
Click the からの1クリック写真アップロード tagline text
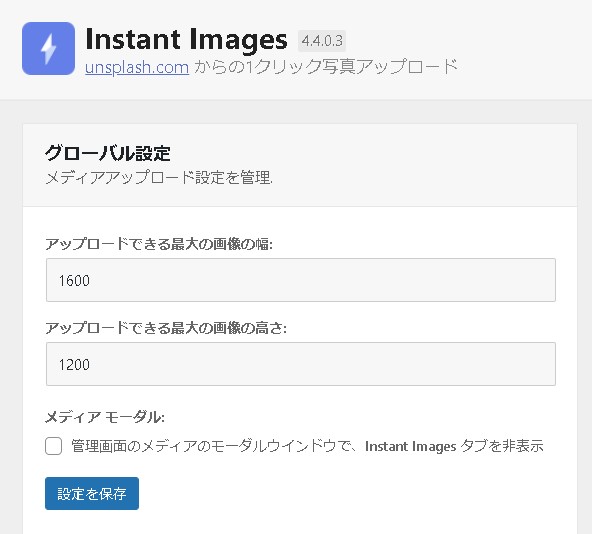pyautogui.click(x=326, y=66)
